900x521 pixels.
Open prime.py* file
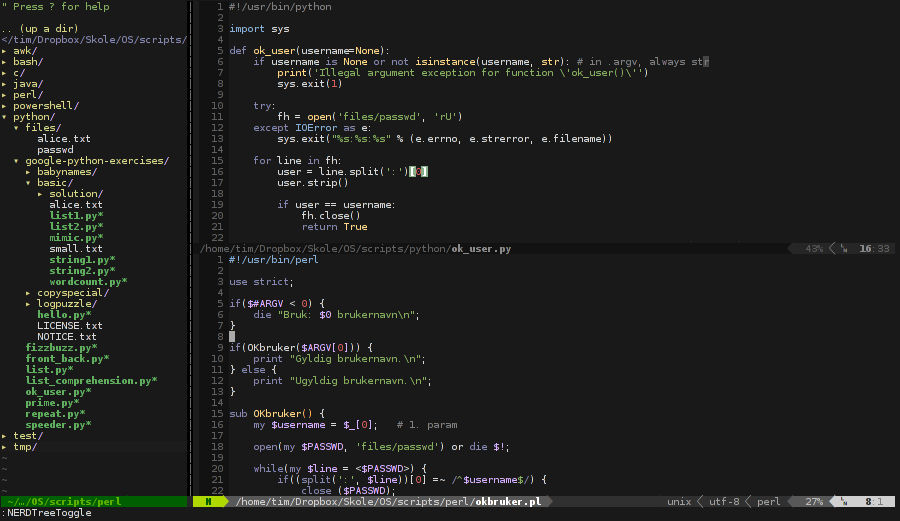52,403
